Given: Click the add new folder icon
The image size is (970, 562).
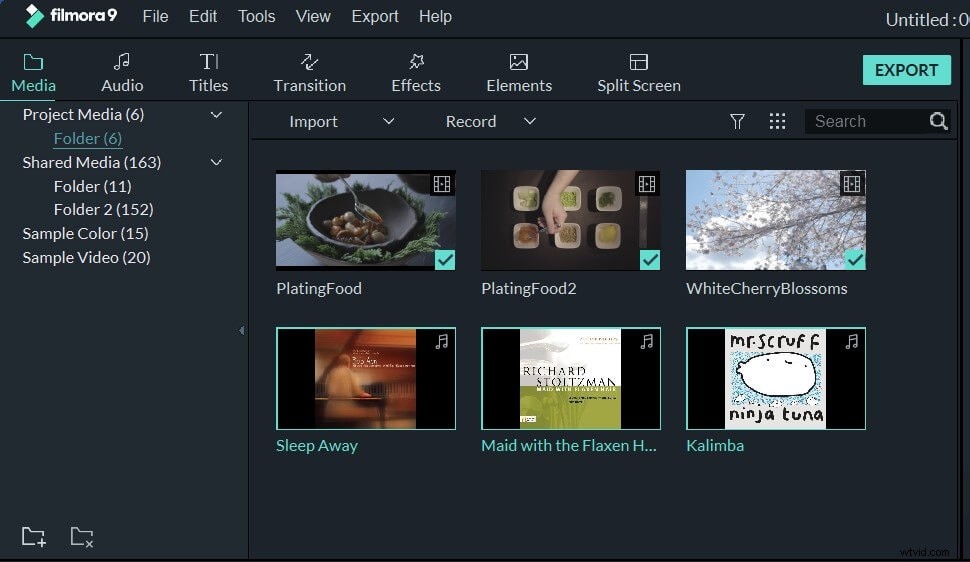Looking at the screenshot, I should [x=33, y=537].
